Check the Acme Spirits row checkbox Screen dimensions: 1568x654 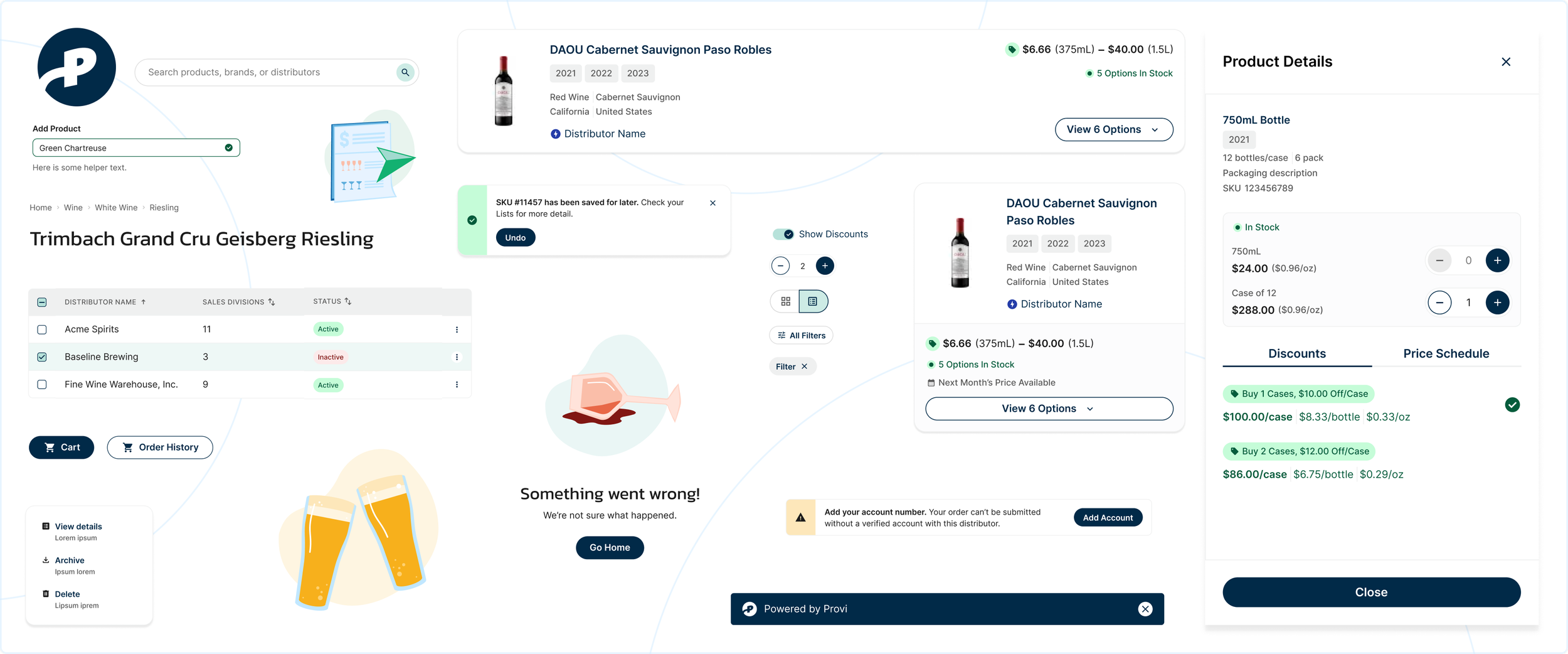point(42,330)
